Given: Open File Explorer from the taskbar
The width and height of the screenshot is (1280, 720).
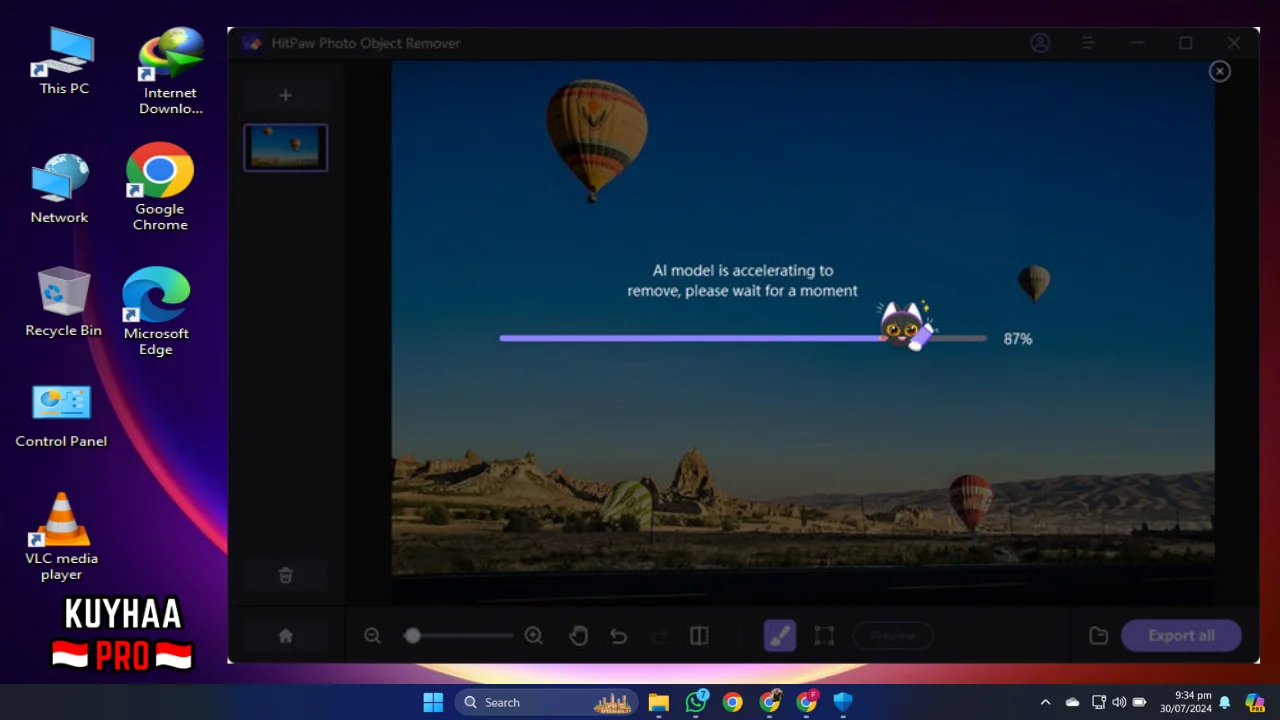Looking at the screenshot, I should pyautogui.click(x=658, y=702).
